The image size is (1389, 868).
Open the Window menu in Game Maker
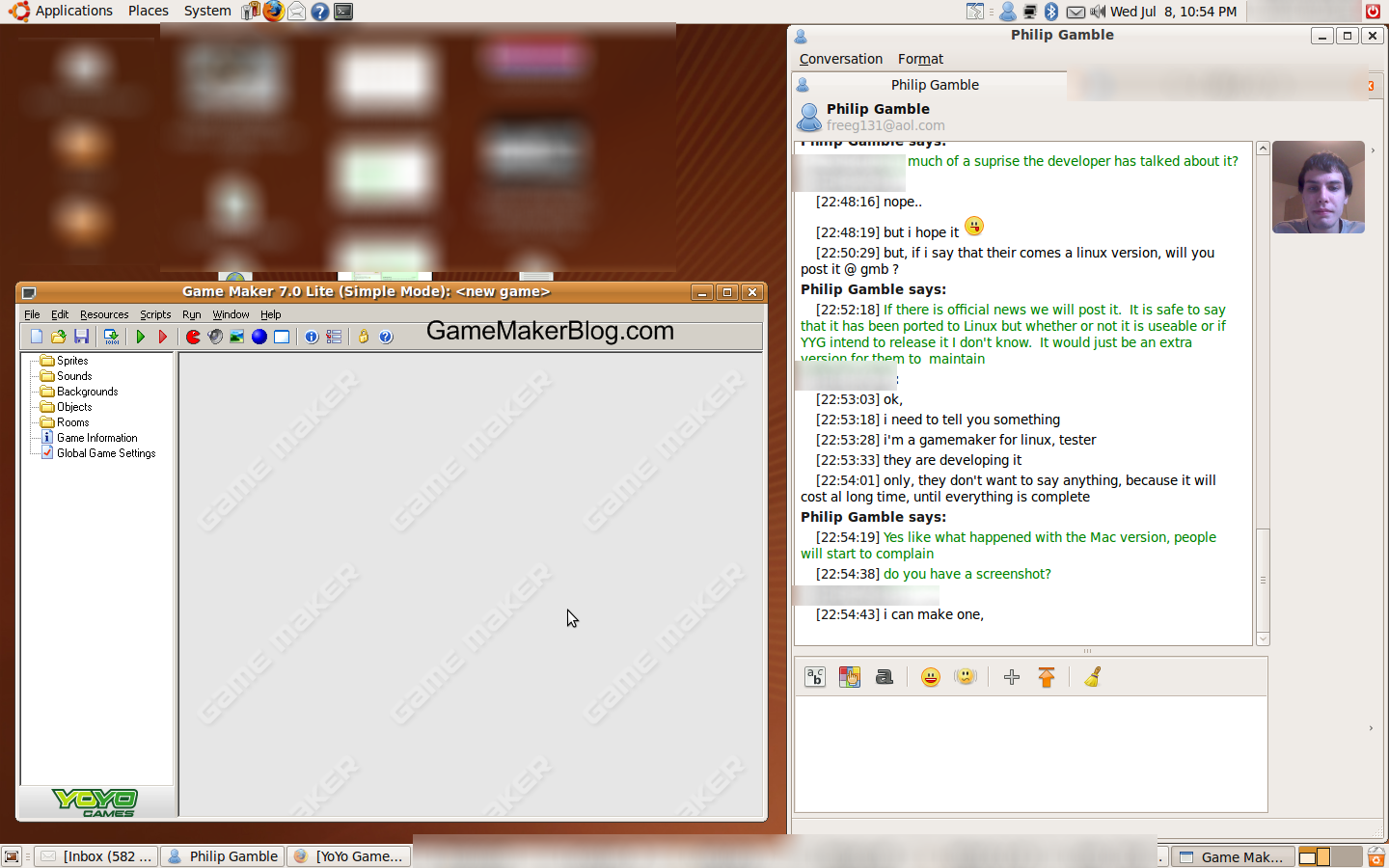[x=231, y=314]
